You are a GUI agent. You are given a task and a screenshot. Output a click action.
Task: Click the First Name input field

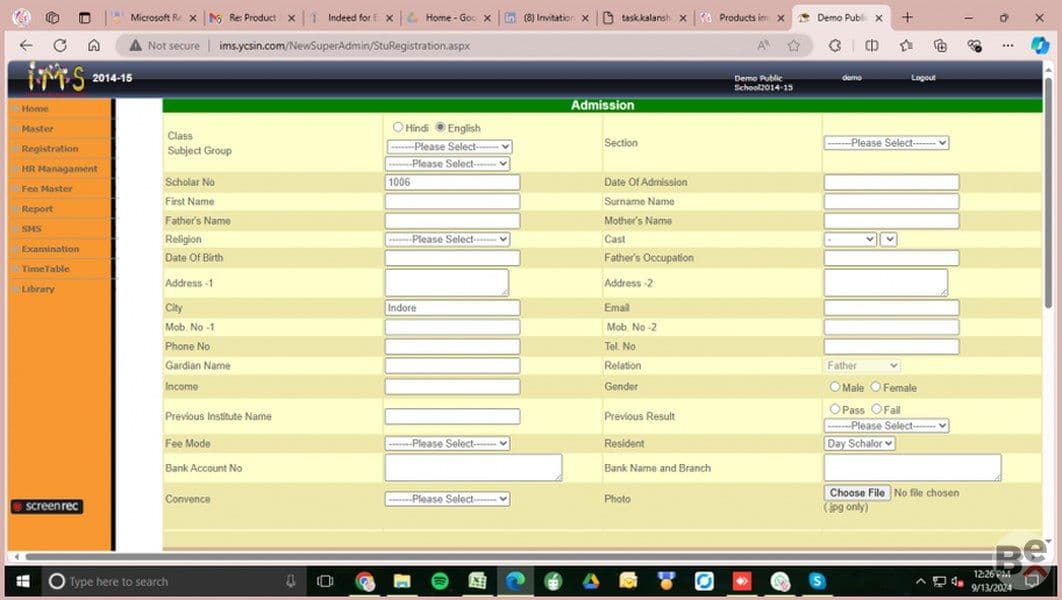point(452,201)
